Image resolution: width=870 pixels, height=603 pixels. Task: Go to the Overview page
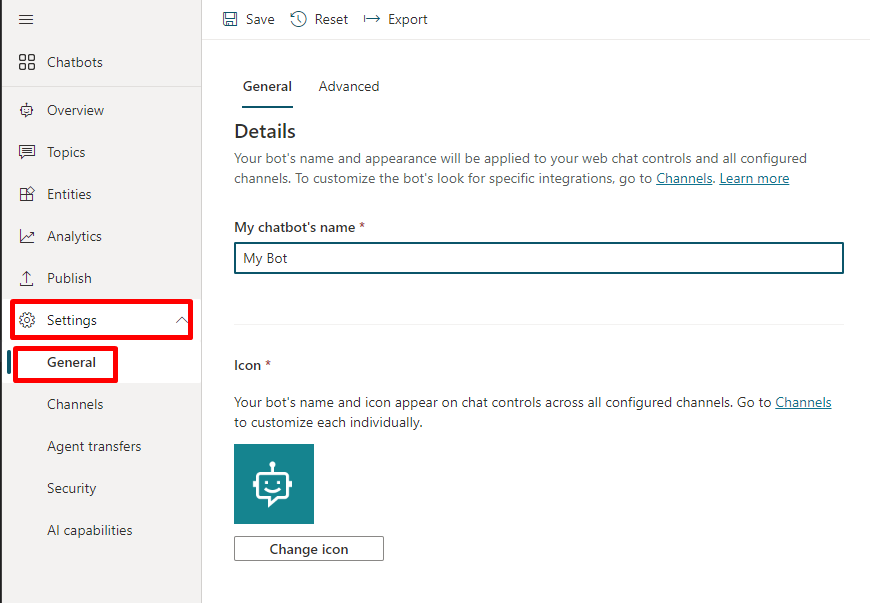pyautogui.click(x=75, y=110)
